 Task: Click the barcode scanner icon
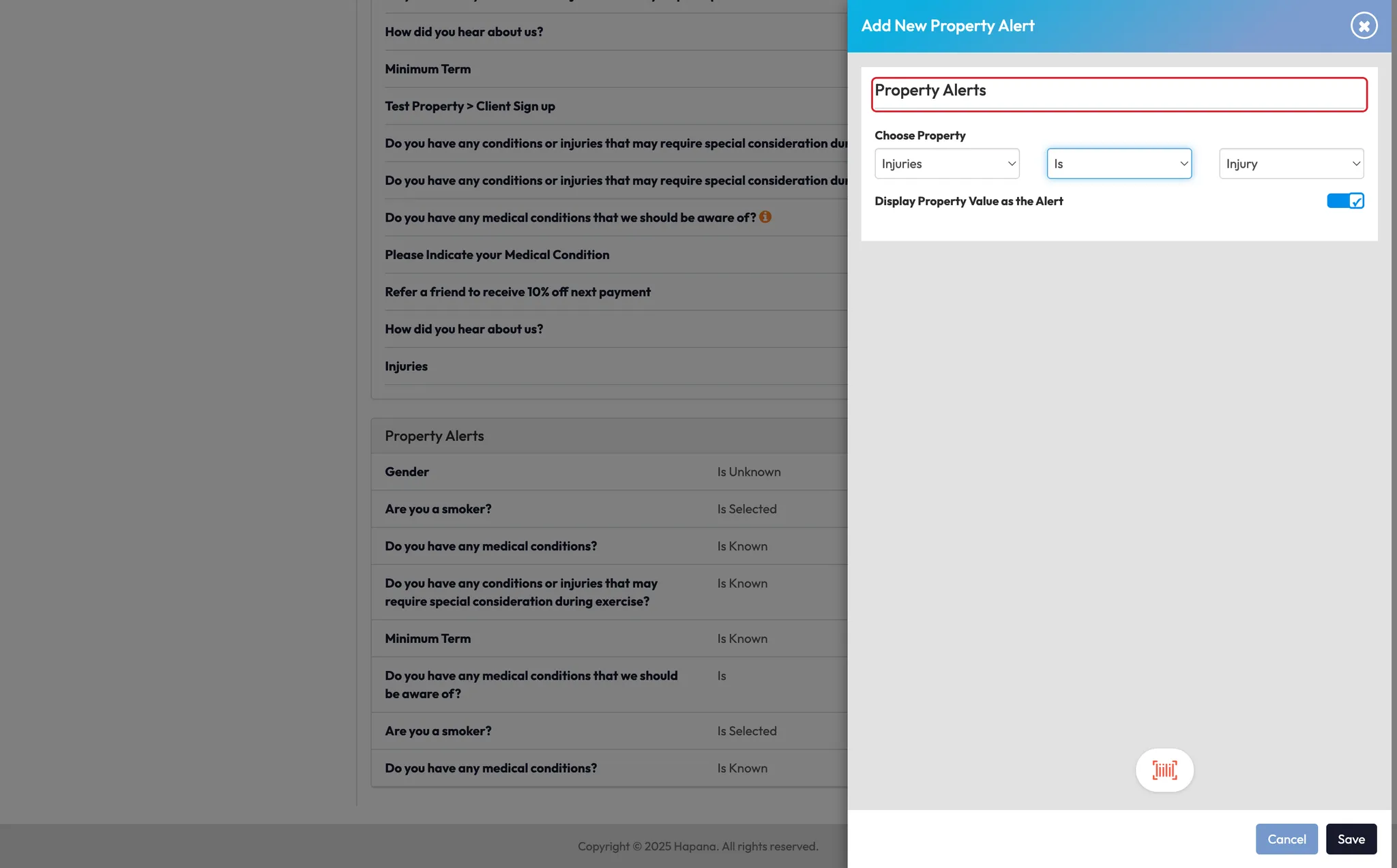coord(1164,770)
